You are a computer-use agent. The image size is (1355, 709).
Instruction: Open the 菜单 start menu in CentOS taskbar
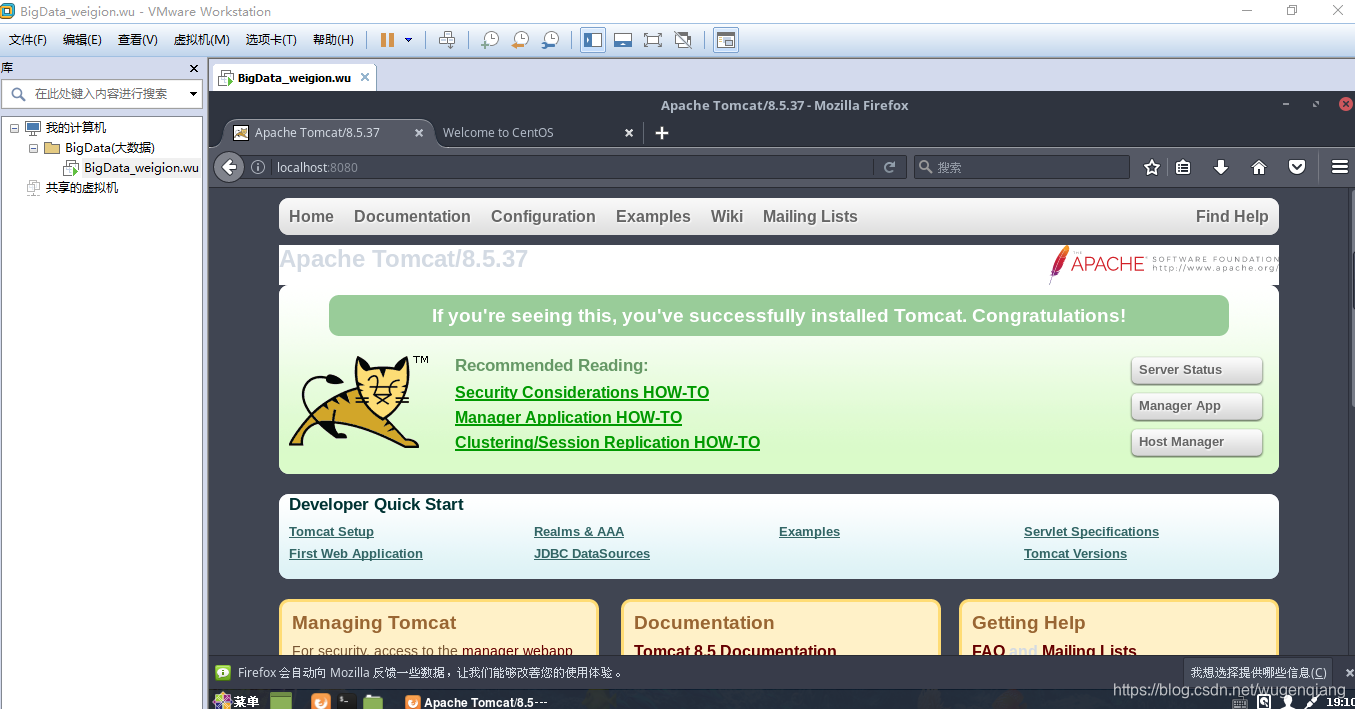[x=238, y=701]
